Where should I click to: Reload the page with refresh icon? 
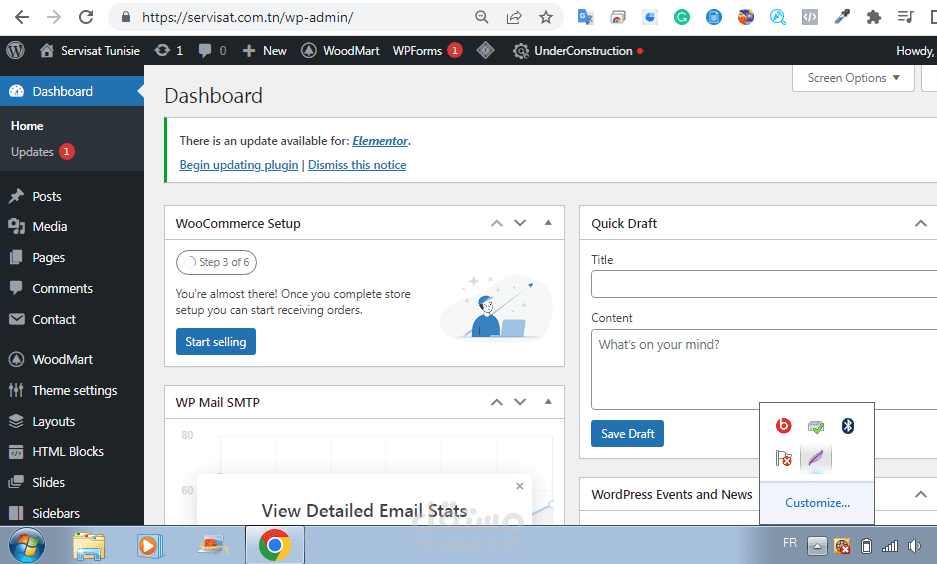click(86, 17)
